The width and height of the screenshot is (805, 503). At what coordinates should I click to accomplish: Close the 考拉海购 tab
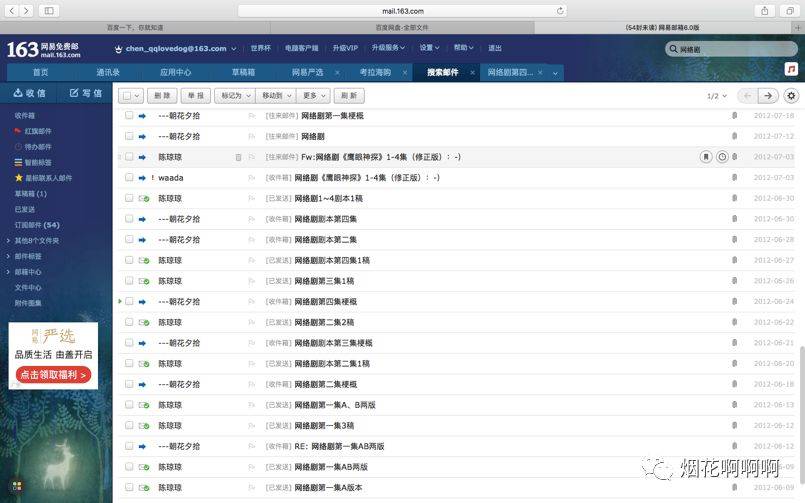tap(405, 72)
